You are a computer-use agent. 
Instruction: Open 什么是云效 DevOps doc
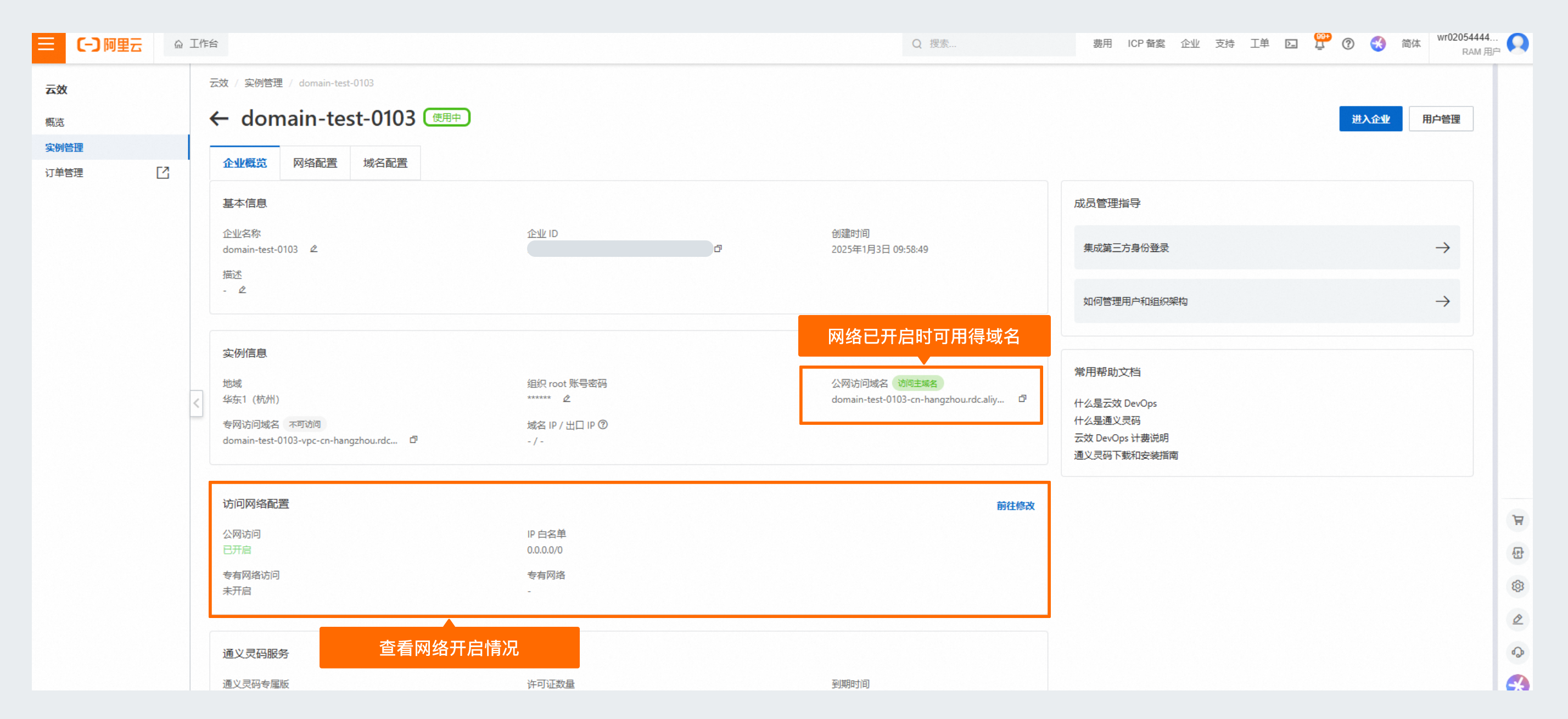[x=1115, y=403]
